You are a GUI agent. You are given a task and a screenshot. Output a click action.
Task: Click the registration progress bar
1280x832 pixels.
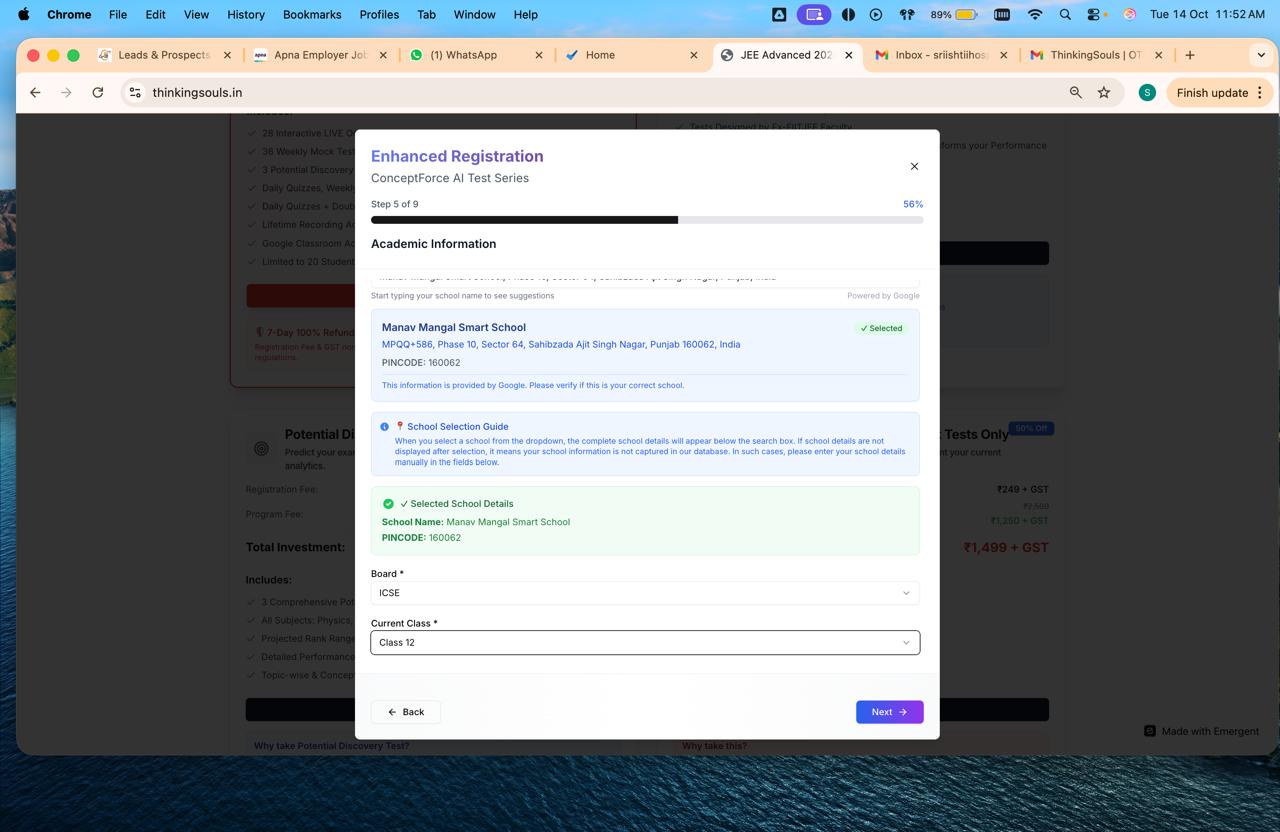click(x=646, y=220)
